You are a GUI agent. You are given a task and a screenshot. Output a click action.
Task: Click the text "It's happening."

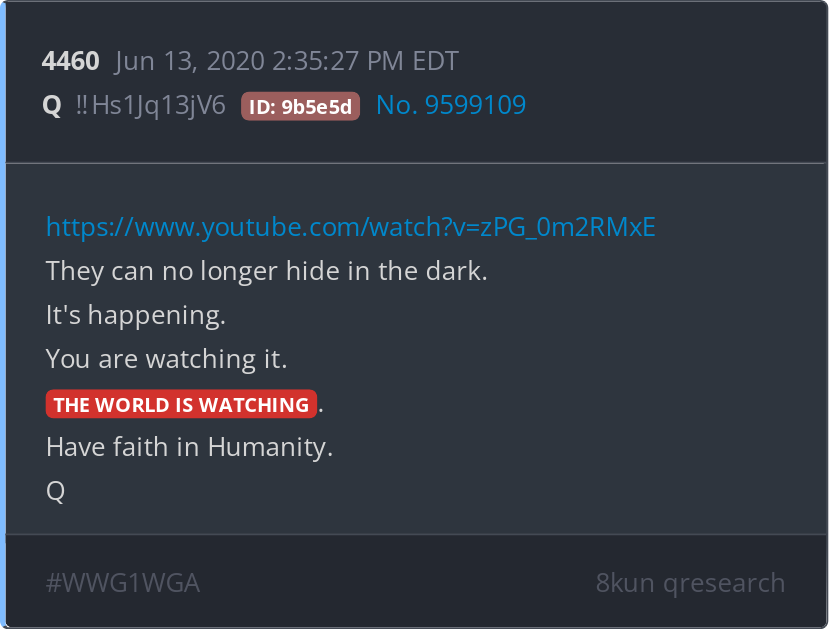(x=136, y=316)
